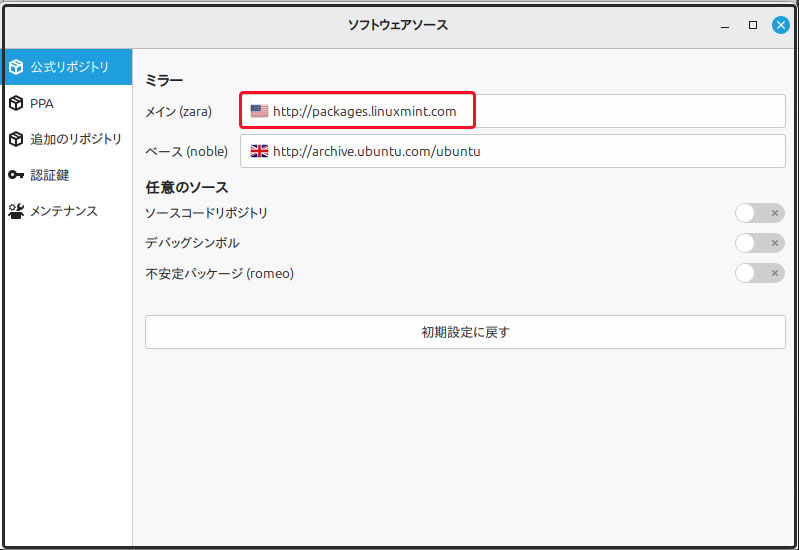Screen dimensions: 799x550
Task: Open the メンテナンス section
Action: (x=66, y=211)
